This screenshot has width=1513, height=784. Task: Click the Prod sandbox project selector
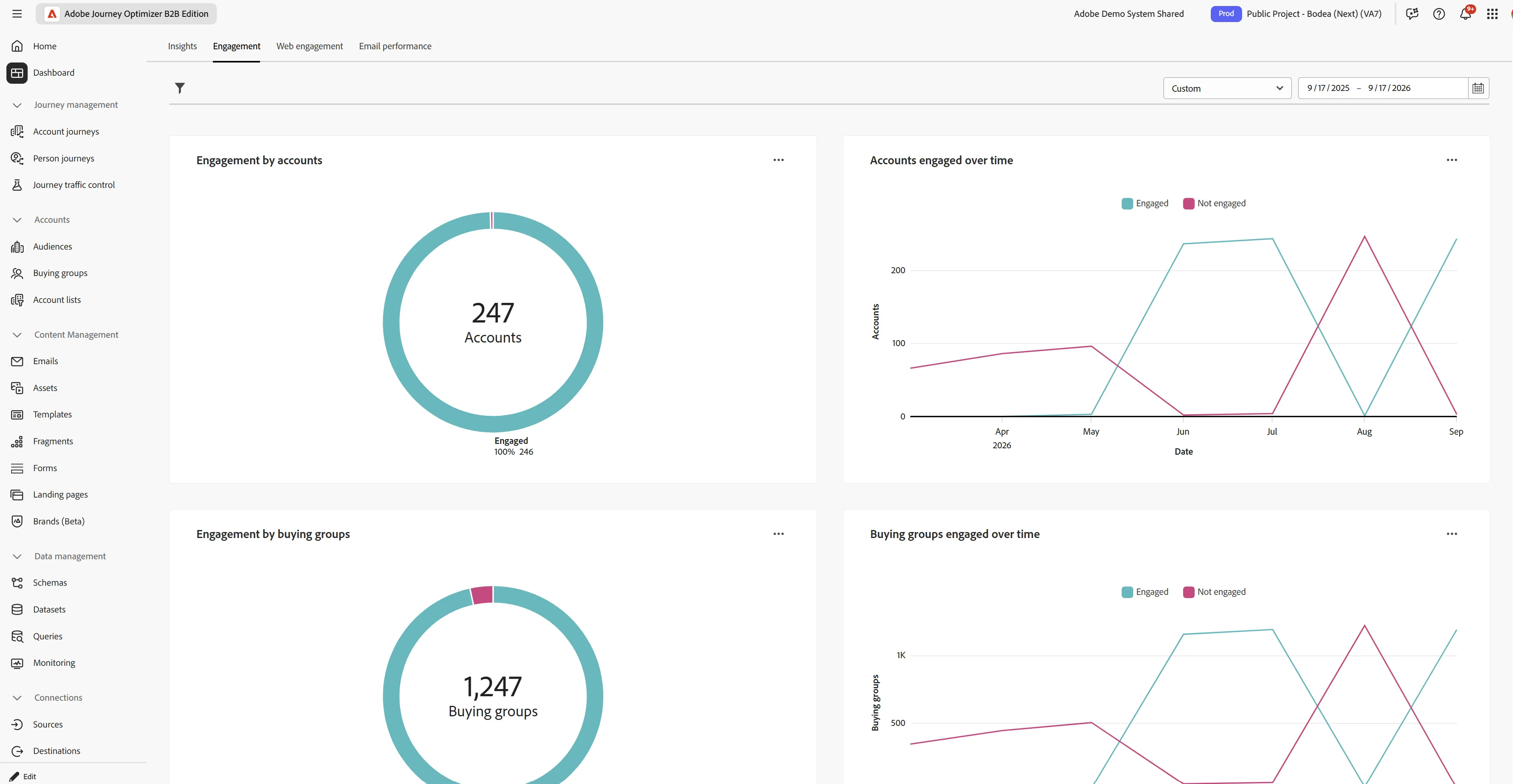(1296, 14)
